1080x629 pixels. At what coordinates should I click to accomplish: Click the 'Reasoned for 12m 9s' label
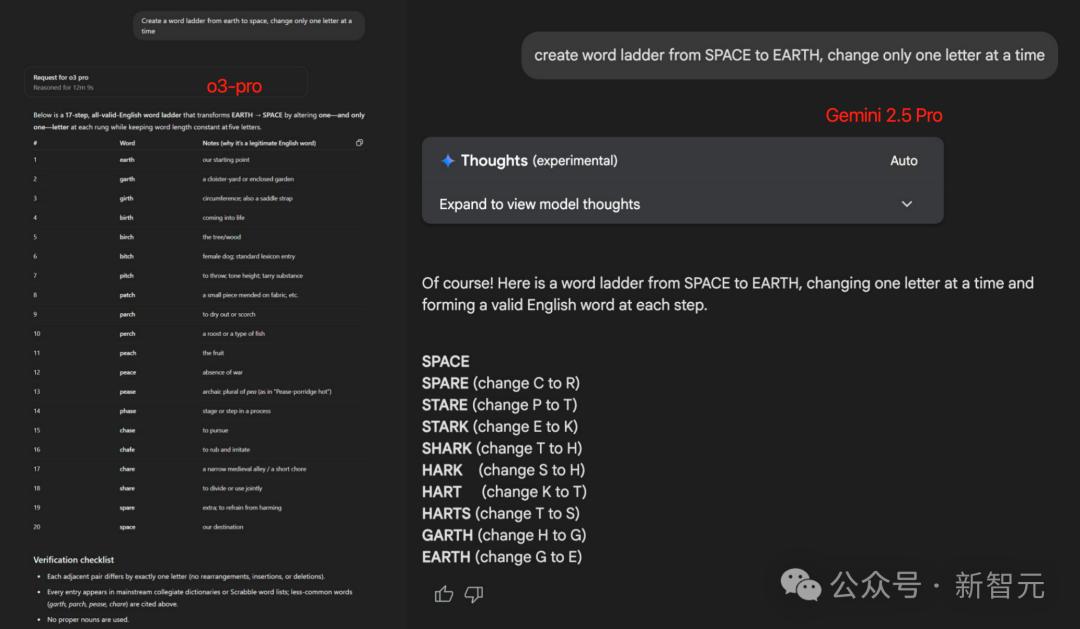click(x=63, y=87)
